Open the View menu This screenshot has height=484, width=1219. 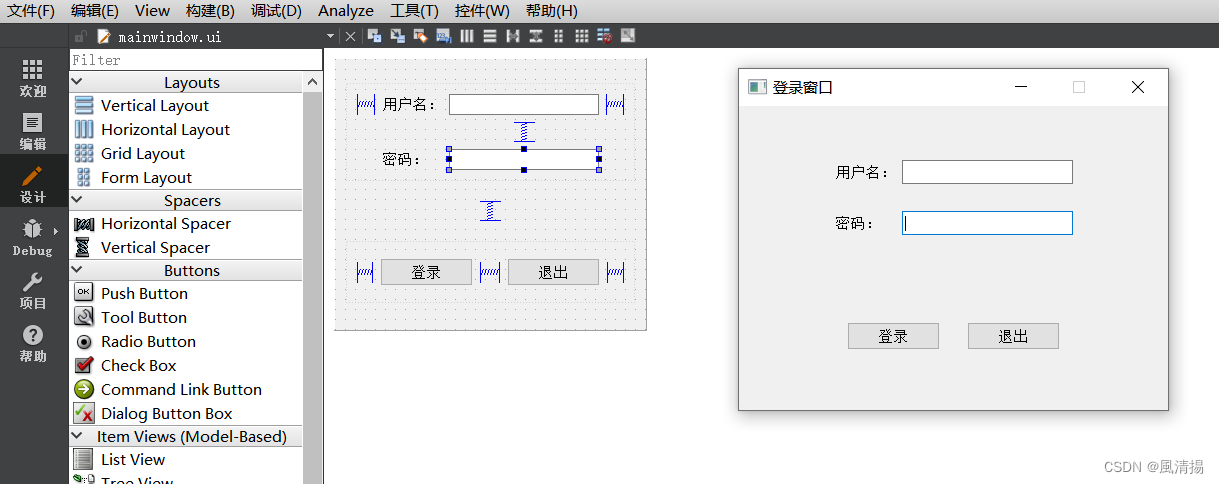(152, 11)
